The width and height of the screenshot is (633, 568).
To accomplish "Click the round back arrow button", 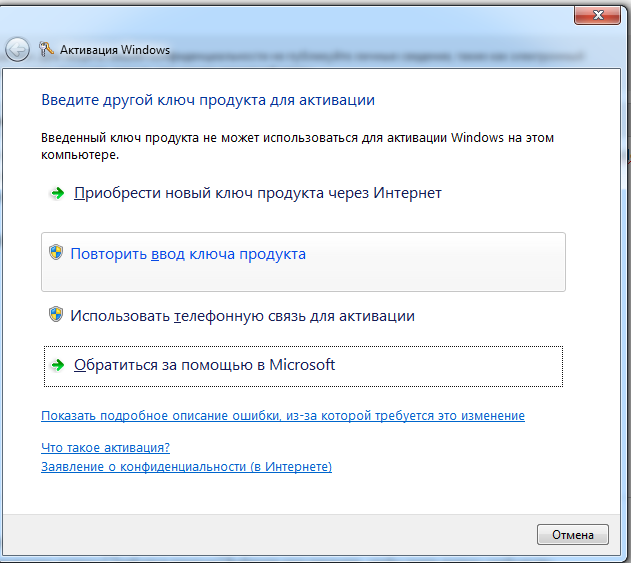I will (x=17, y=50).
